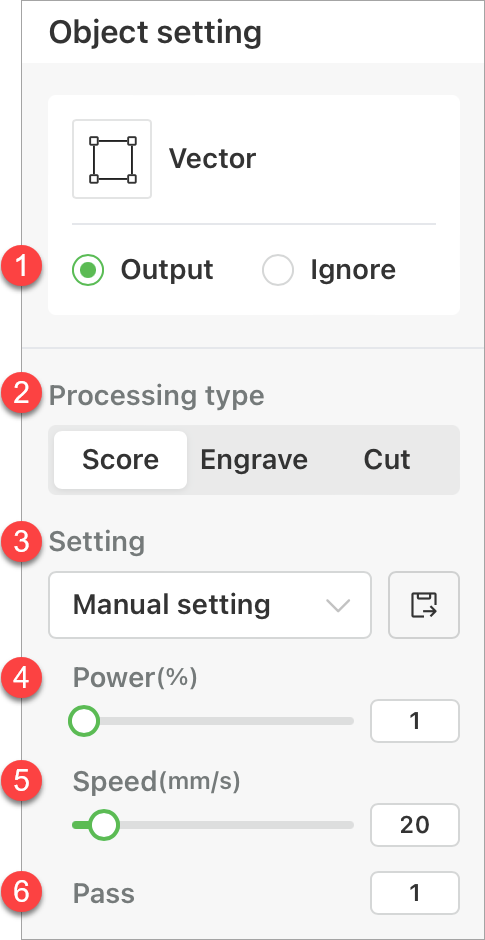The height and width of the screenshot is (940, 485).
Task: Click the red number 4 annotation badge
Action: point(22,678)
